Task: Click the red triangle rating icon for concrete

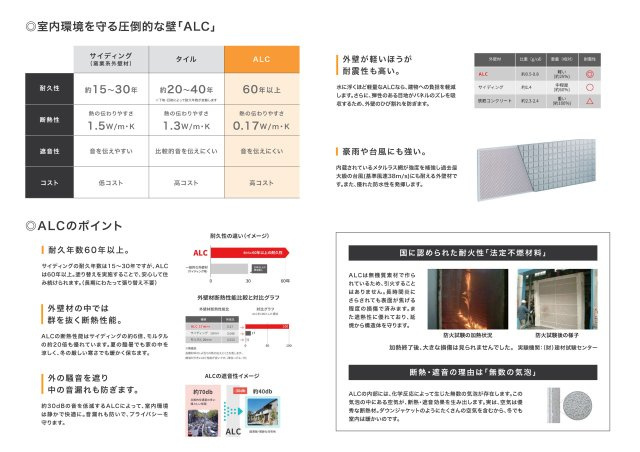Action: coord(589,102)
